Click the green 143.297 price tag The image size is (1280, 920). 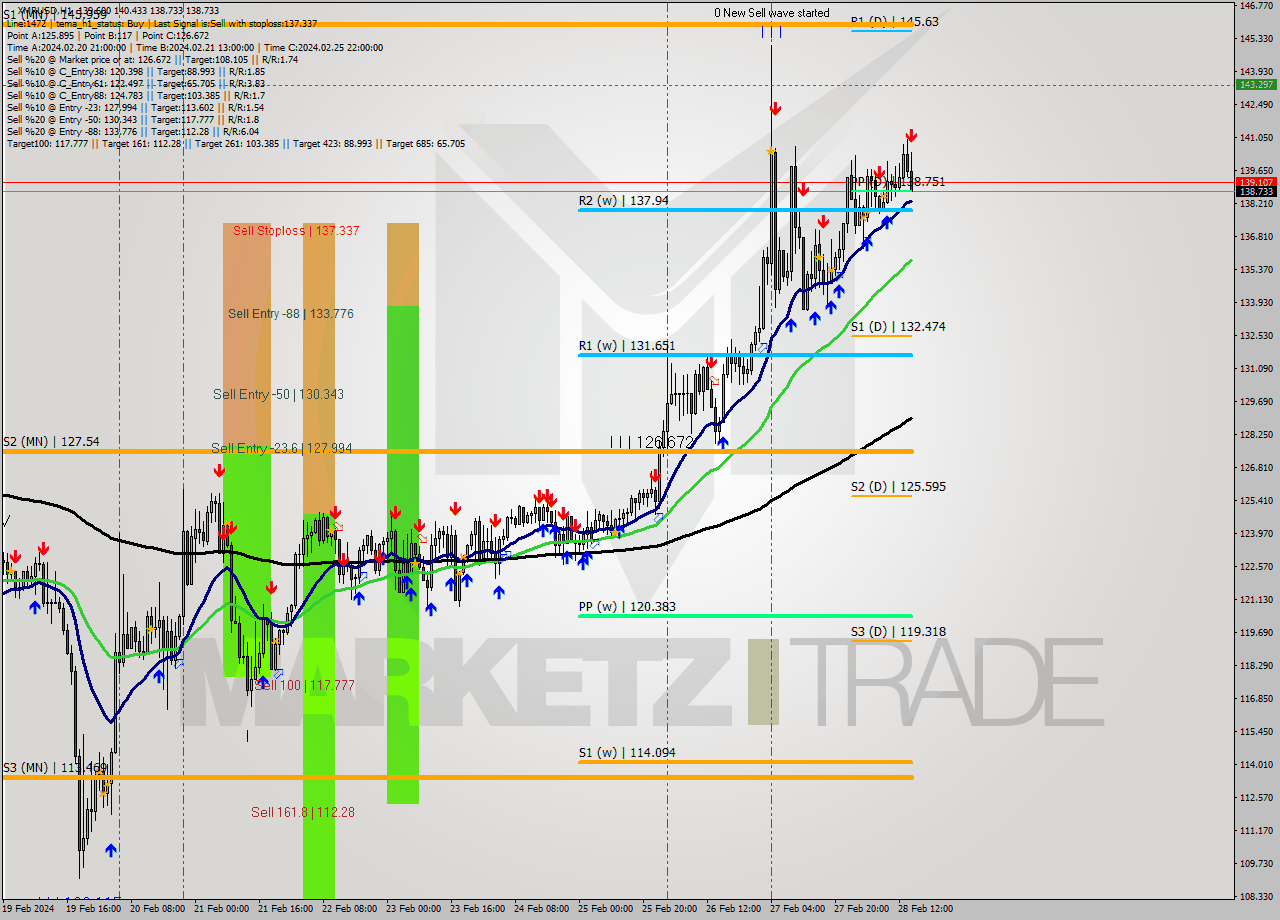click(x=1256, y=84)
